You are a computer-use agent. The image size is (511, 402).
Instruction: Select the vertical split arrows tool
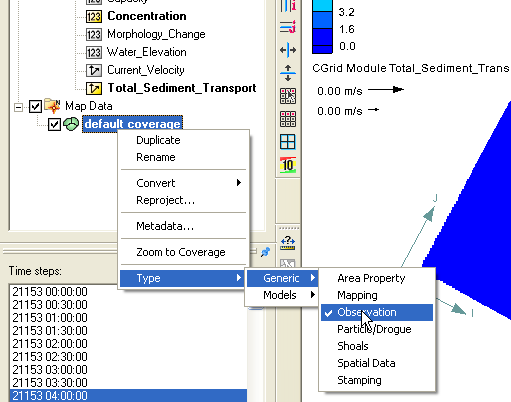coord(288,73)
